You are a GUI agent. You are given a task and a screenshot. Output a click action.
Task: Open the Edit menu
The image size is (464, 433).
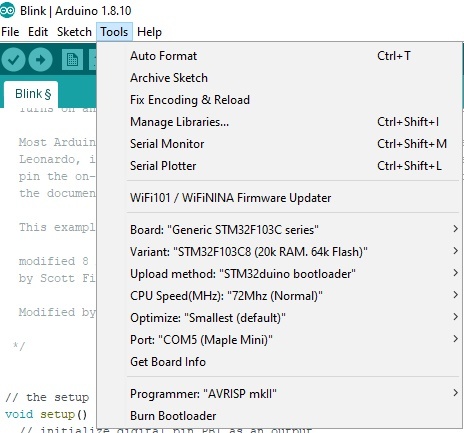(38, 32)
